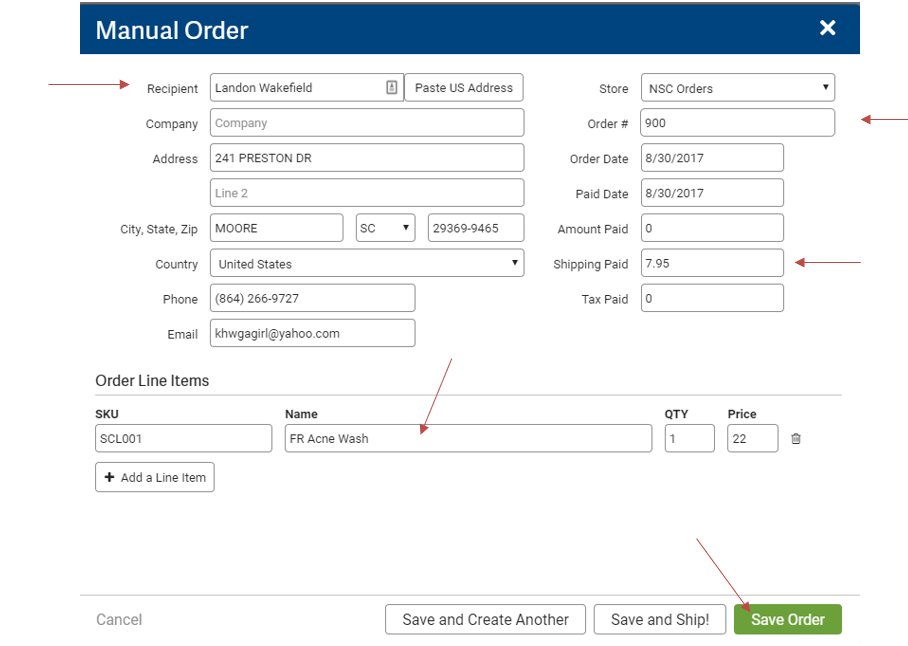Click the Recipient label
The image size is (908, 646).
point(173,89)
